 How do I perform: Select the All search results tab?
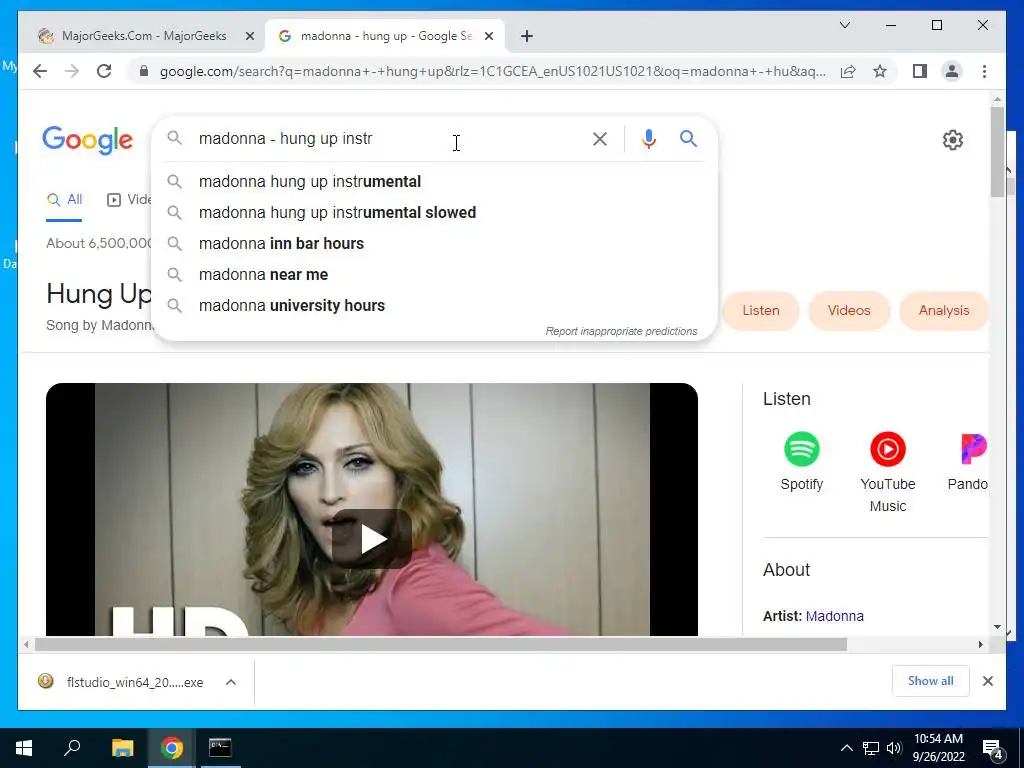coord(65,200)
